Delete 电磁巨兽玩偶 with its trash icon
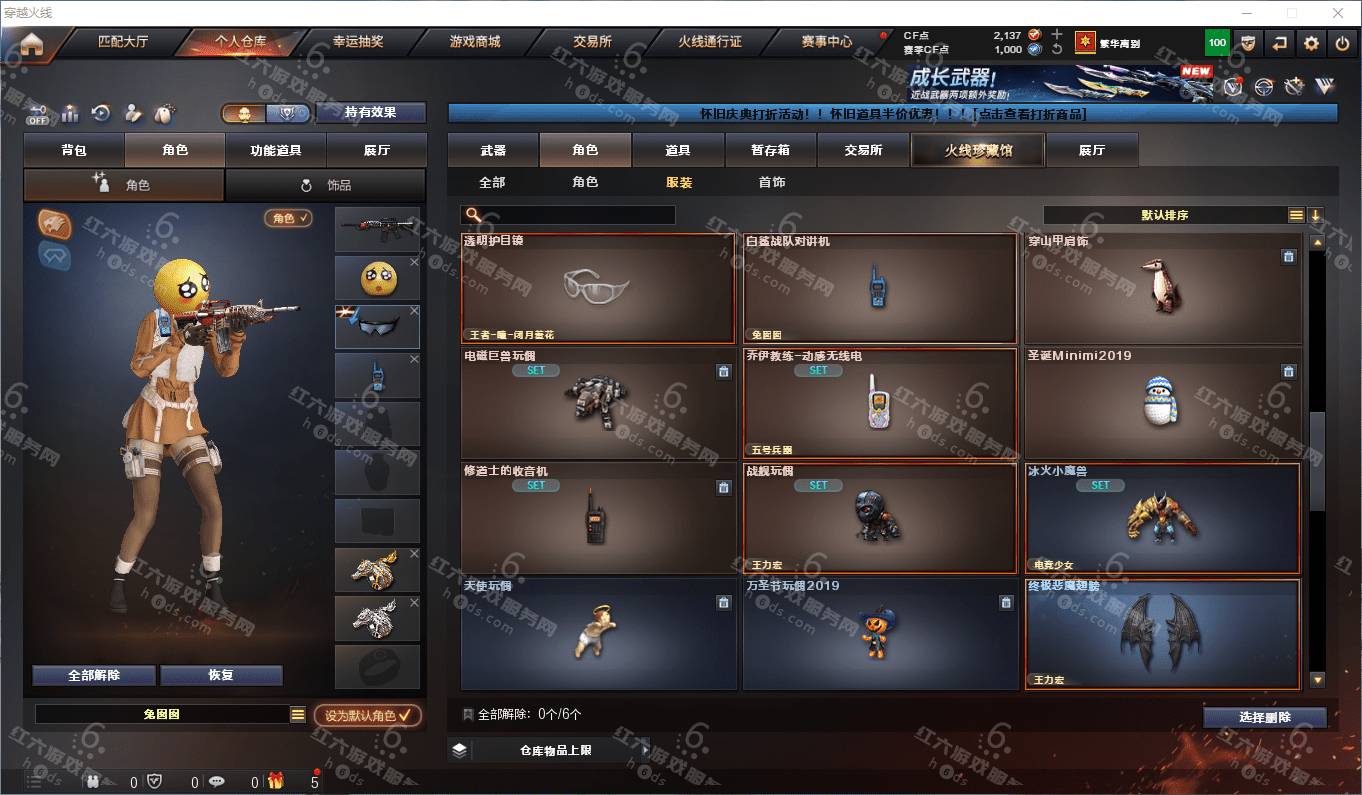The image size is (1362, 795). [724, 372]
